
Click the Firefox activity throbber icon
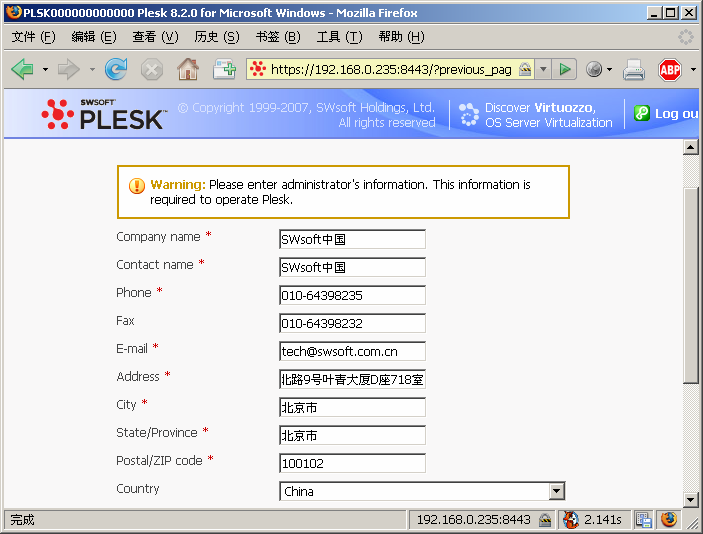point(686,37)
